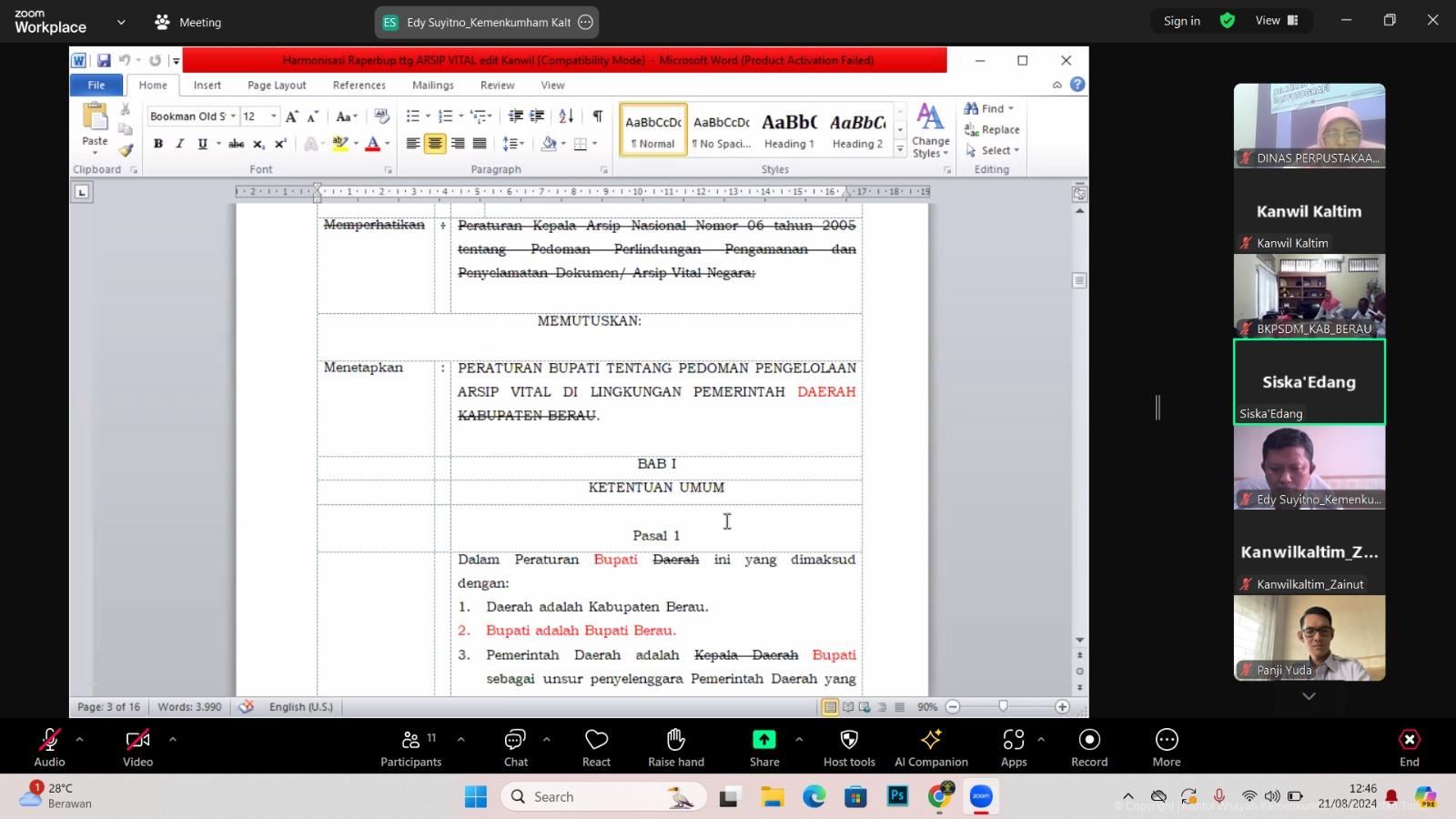Click Text Highlight Color swatch
This screenshot has width=1456, height=819.
[x=340, y=144]
